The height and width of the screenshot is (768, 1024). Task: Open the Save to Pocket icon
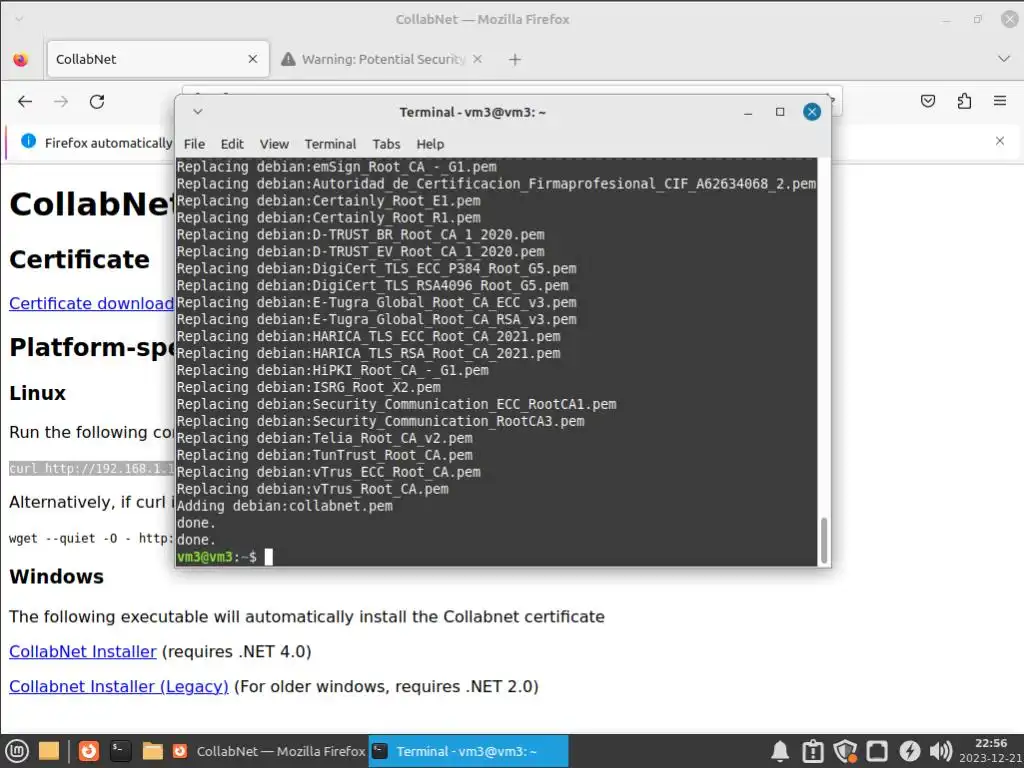coord(927,101)
